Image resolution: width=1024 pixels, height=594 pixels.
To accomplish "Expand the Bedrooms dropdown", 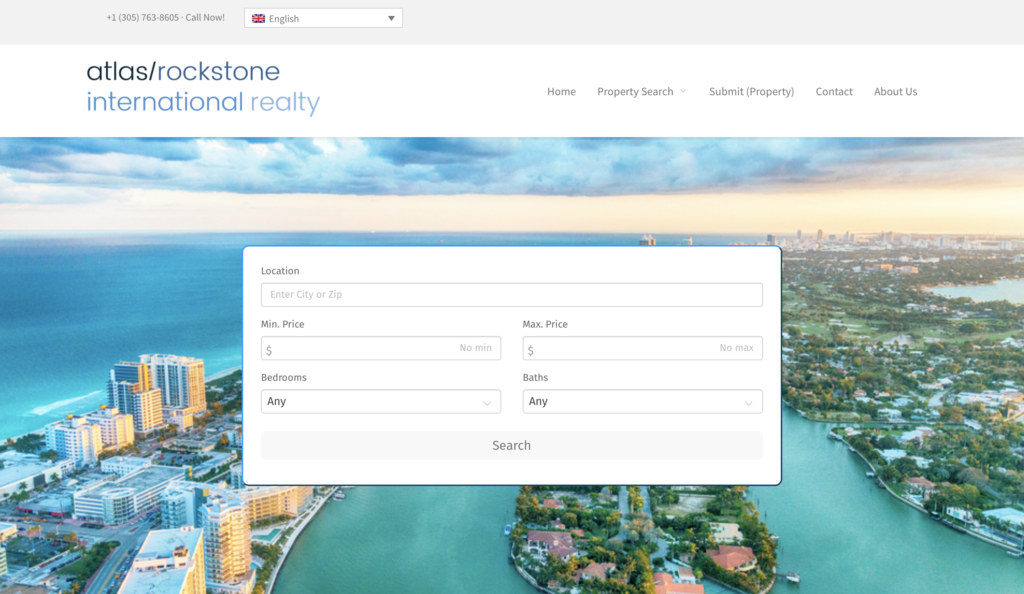I will 380,401.
